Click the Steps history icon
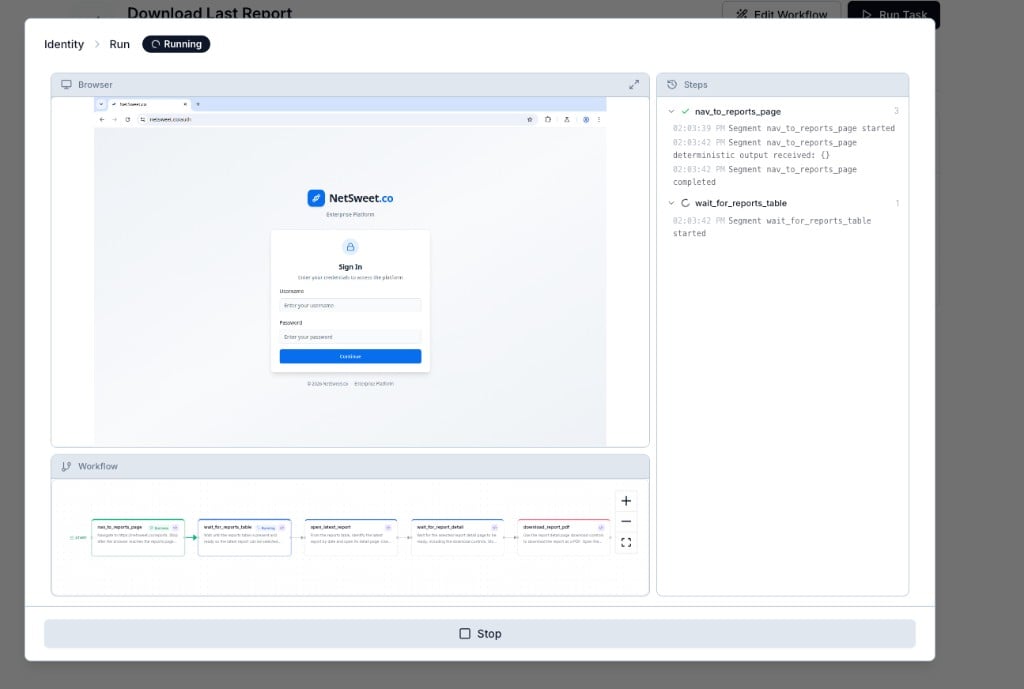This screenshot has height=689, width=1024. pos(672,85)
